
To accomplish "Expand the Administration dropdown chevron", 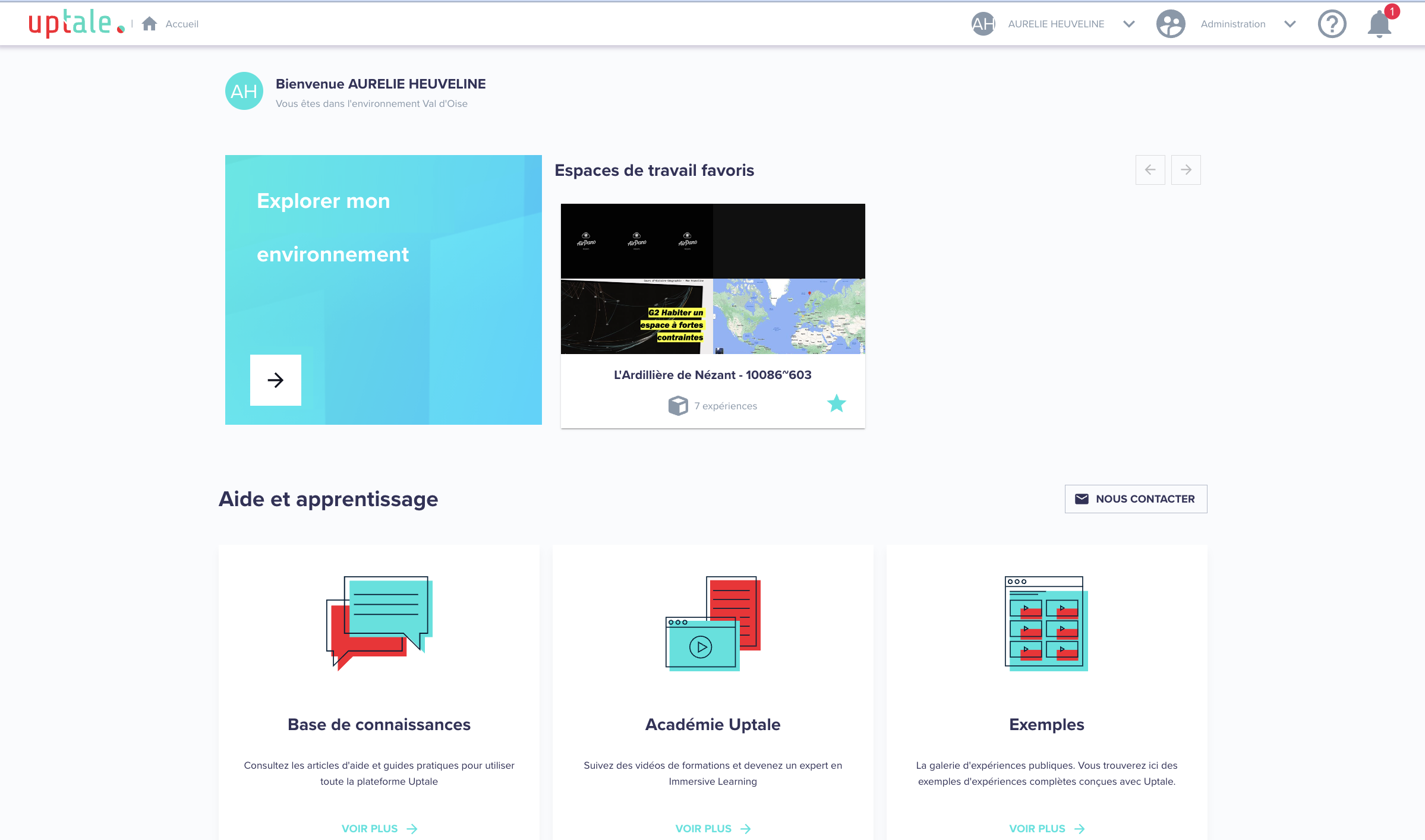I will pyautogui.click(x=1290, y=24).
